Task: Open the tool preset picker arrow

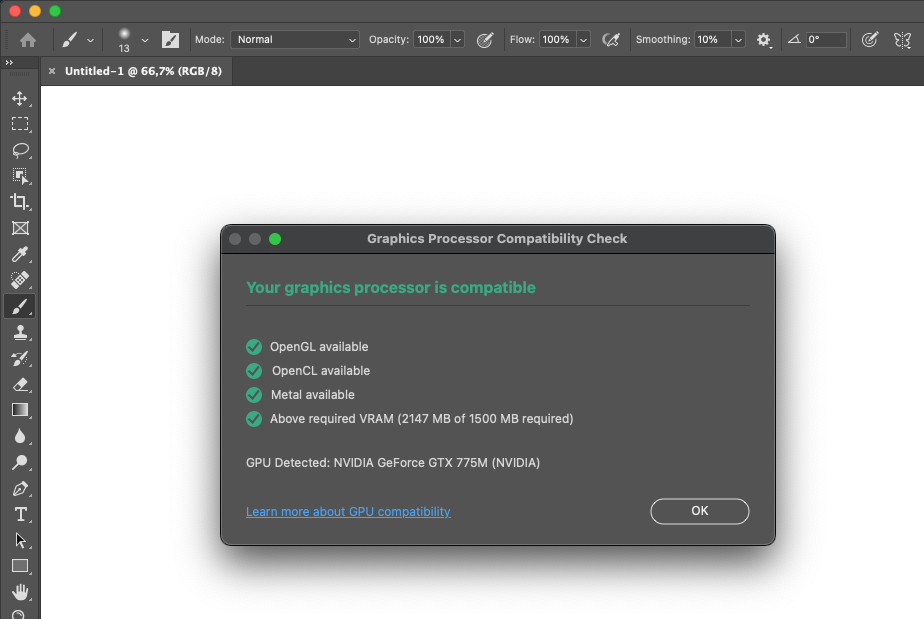Action: [90, 40]
